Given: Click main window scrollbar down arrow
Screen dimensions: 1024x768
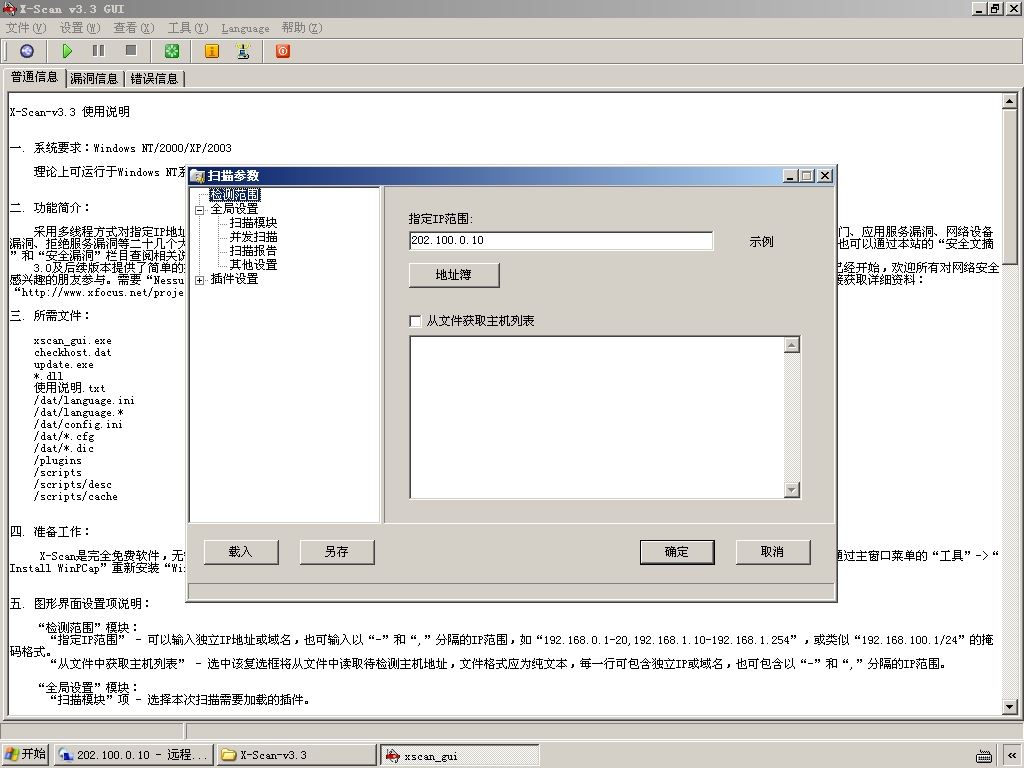Looking at the screenshot, I should pos(1010,706).
